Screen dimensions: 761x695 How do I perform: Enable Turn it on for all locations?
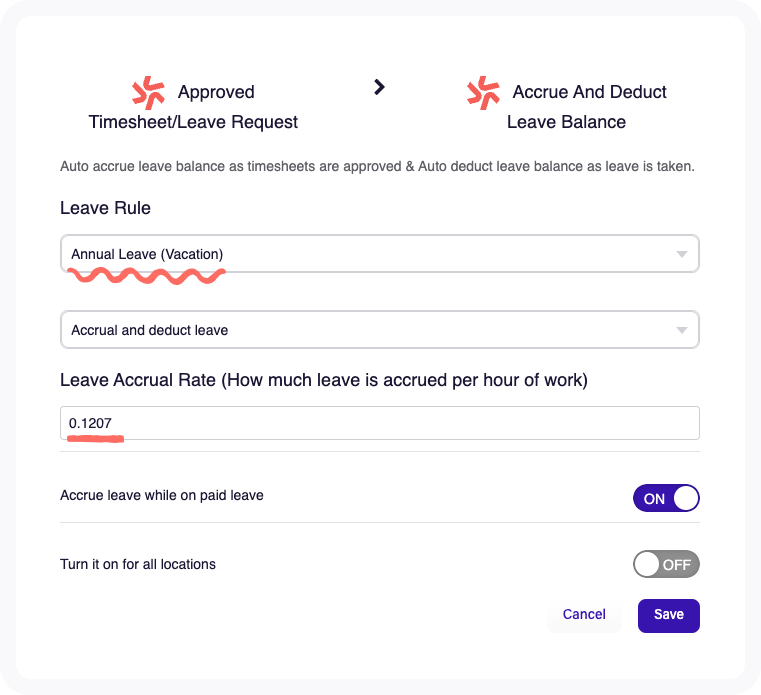click(666, 564)
